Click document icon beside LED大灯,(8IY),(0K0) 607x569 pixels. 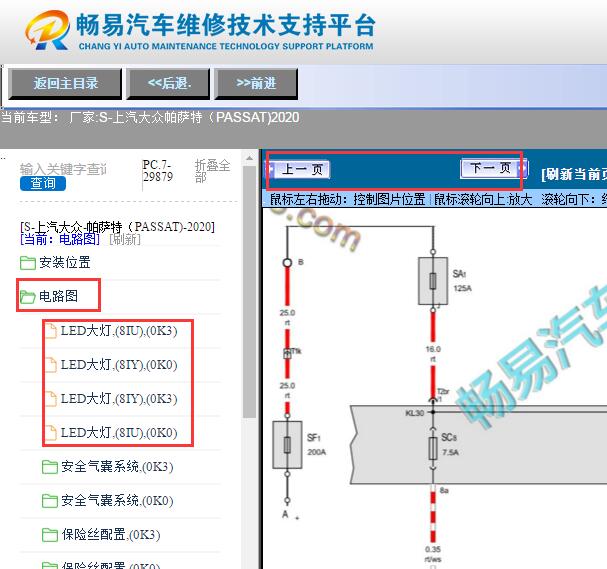click(x=51, y=365)
